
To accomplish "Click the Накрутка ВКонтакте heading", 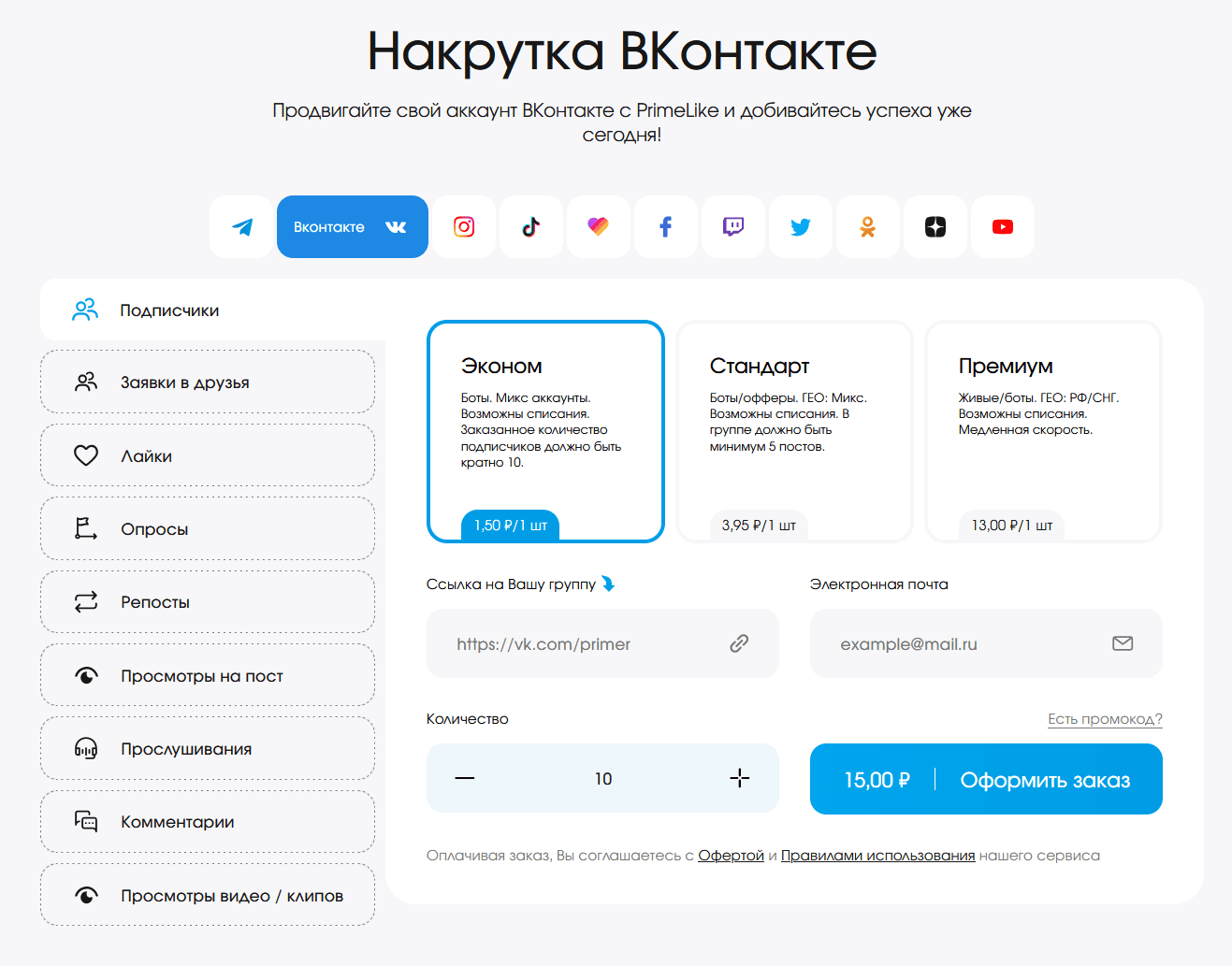I will click(622, 51).
